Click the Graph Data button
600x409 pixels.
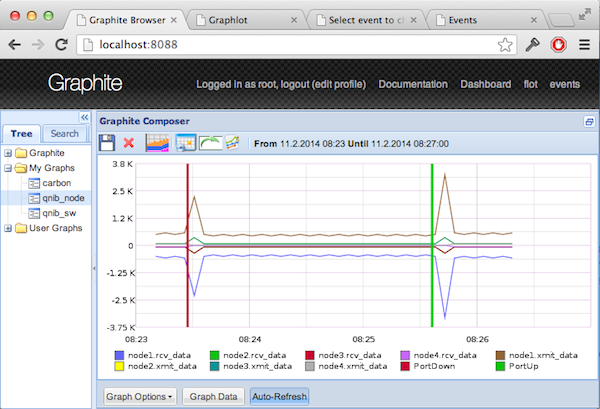pyautogui.click(x=214, y=397)
